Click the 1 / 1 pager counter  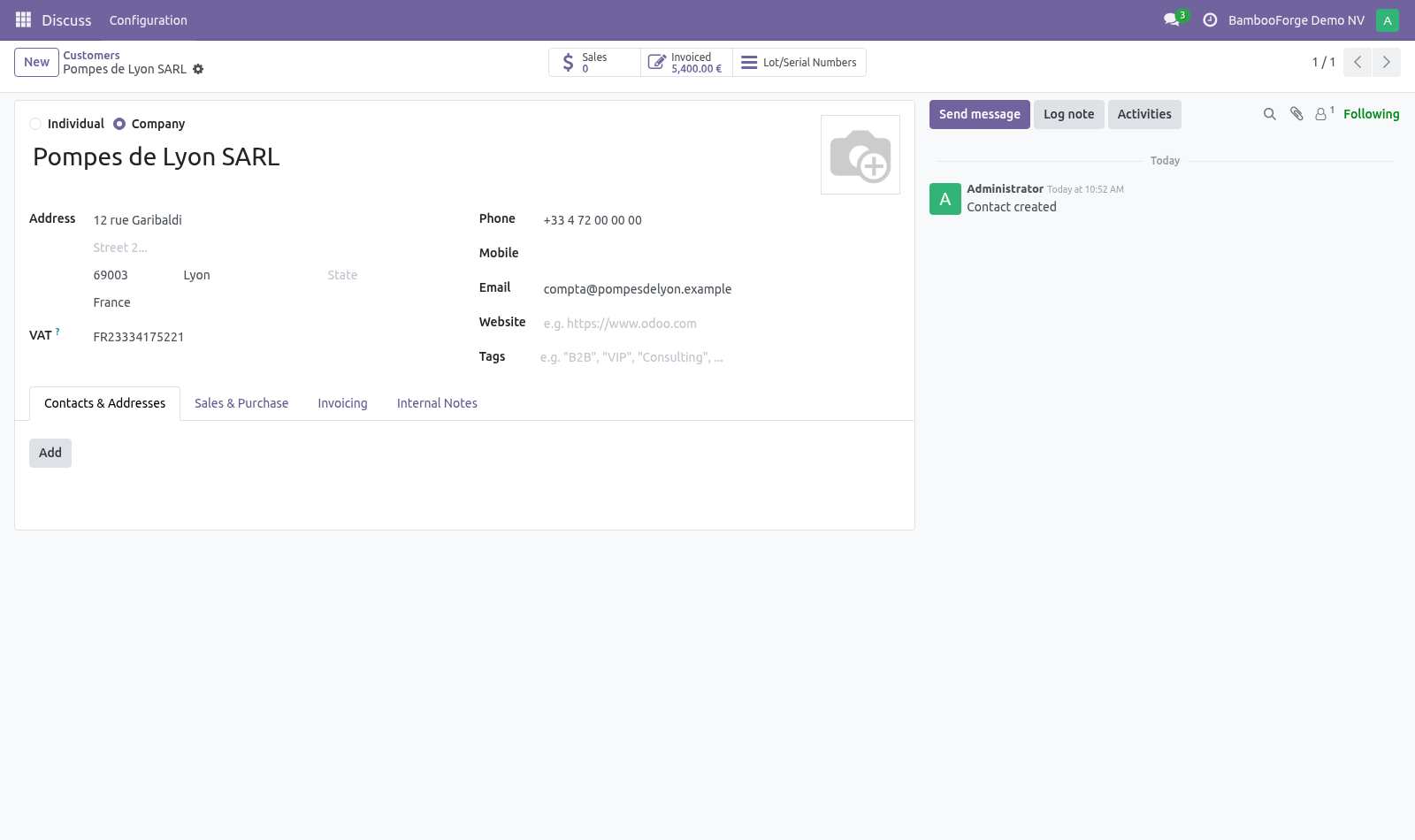[x=1323, y=62]
